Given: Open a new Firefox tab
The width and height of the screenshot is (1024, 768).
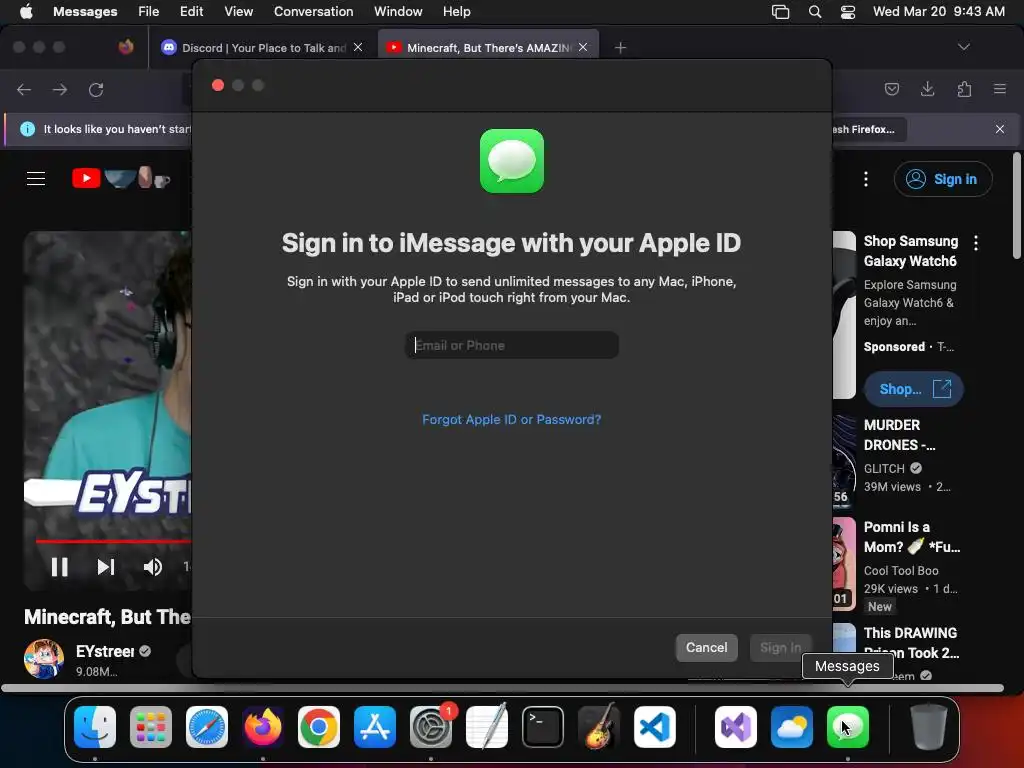Looking at the screenshot, I should [x=620, y=48].
